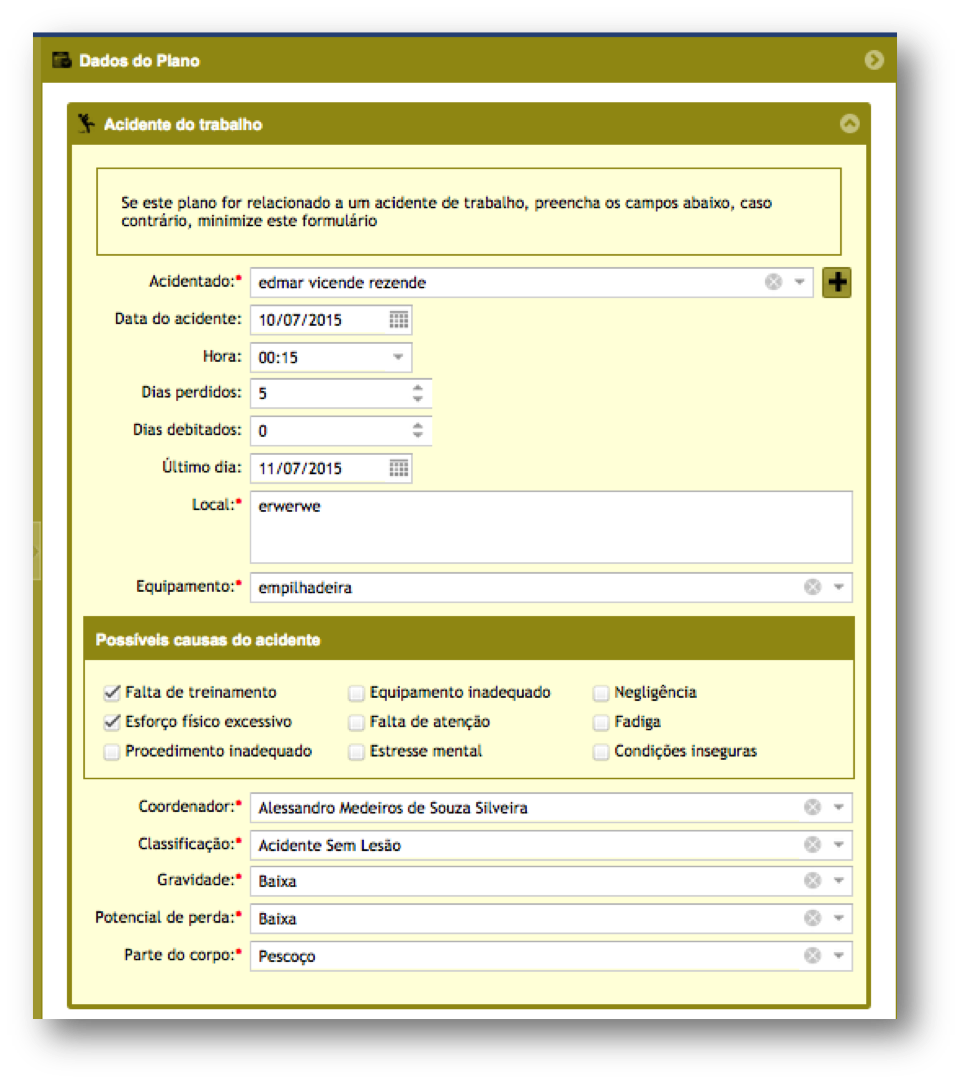This screenshot has height=1084, width=962.
Task: Uncheck Esforço físico excessivo
Action: click(x=111, y=722)
